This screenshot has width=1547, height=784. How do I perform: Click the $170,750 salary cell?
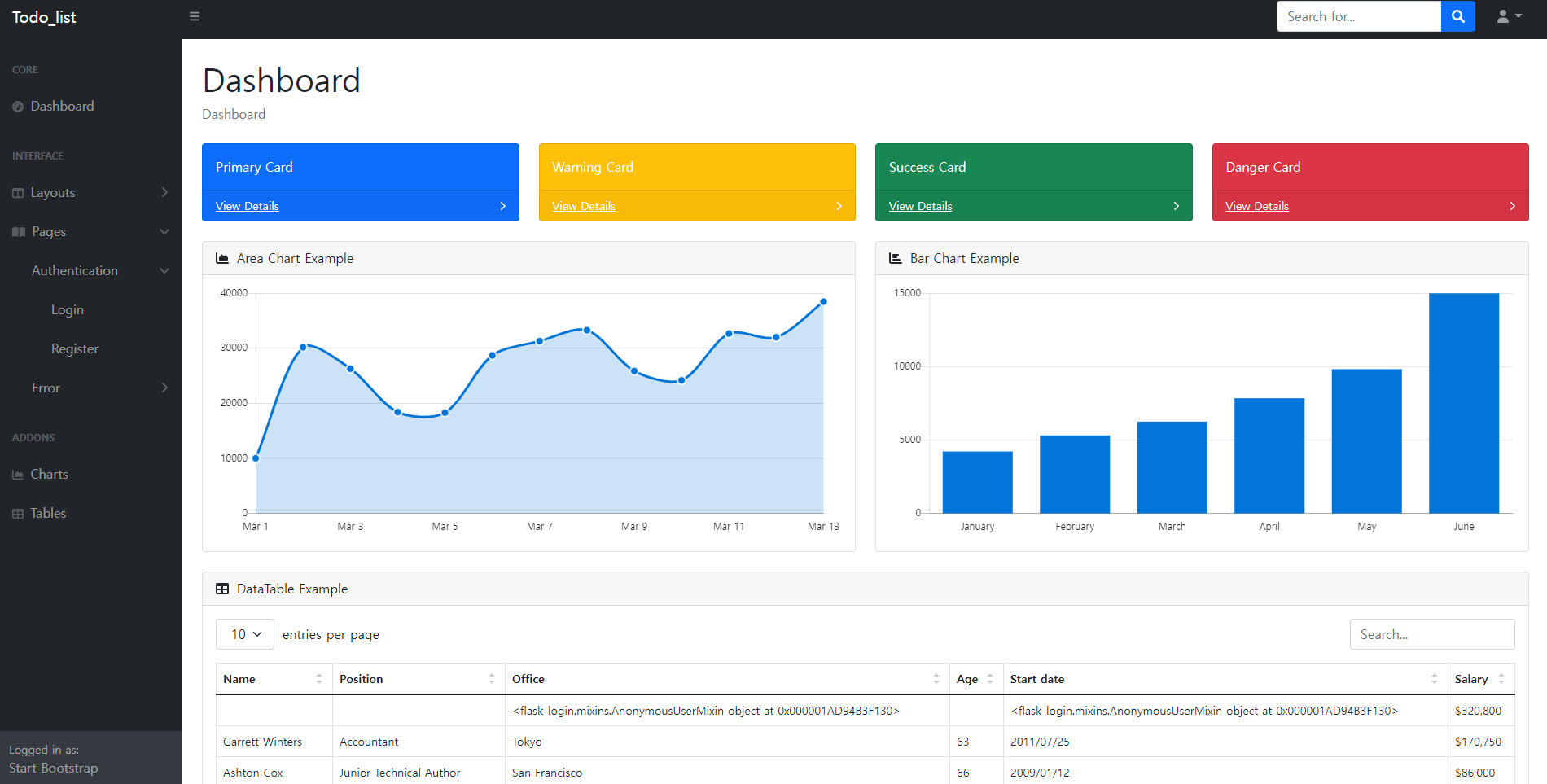point(1481,742)
